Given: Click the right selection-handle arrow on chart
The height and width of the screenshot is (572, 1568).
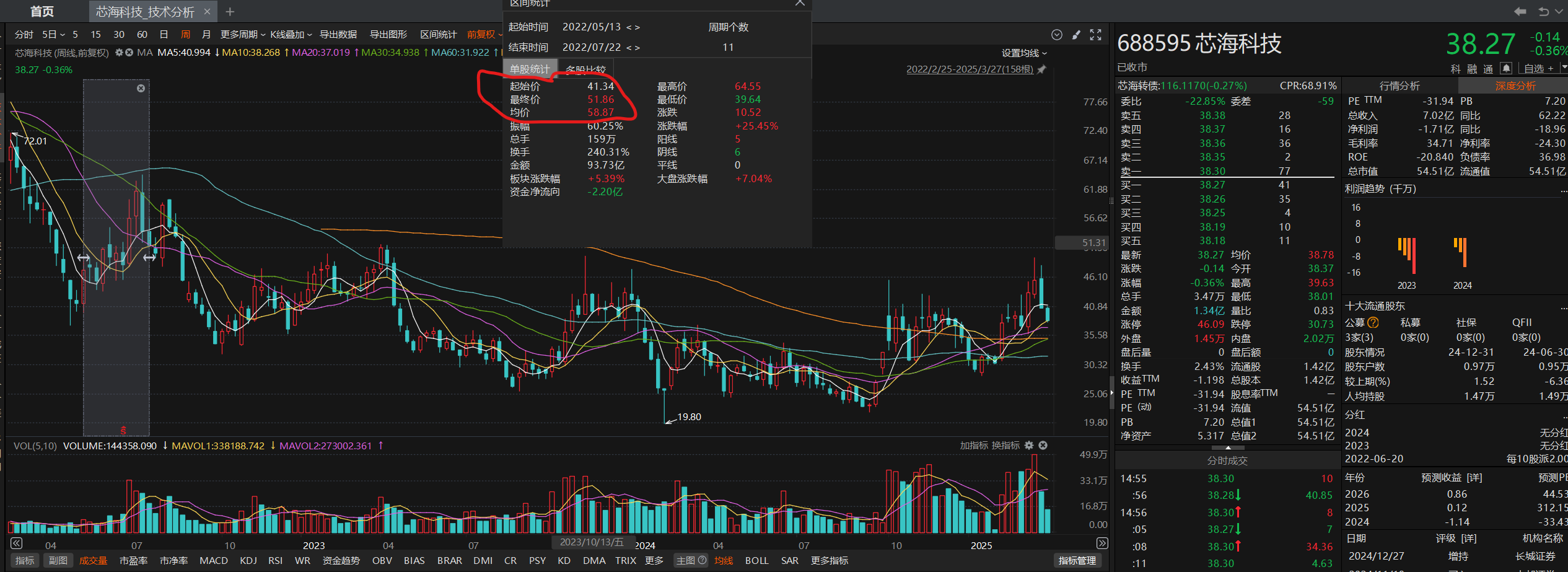Looking at the screenshot, I should 149,258.
